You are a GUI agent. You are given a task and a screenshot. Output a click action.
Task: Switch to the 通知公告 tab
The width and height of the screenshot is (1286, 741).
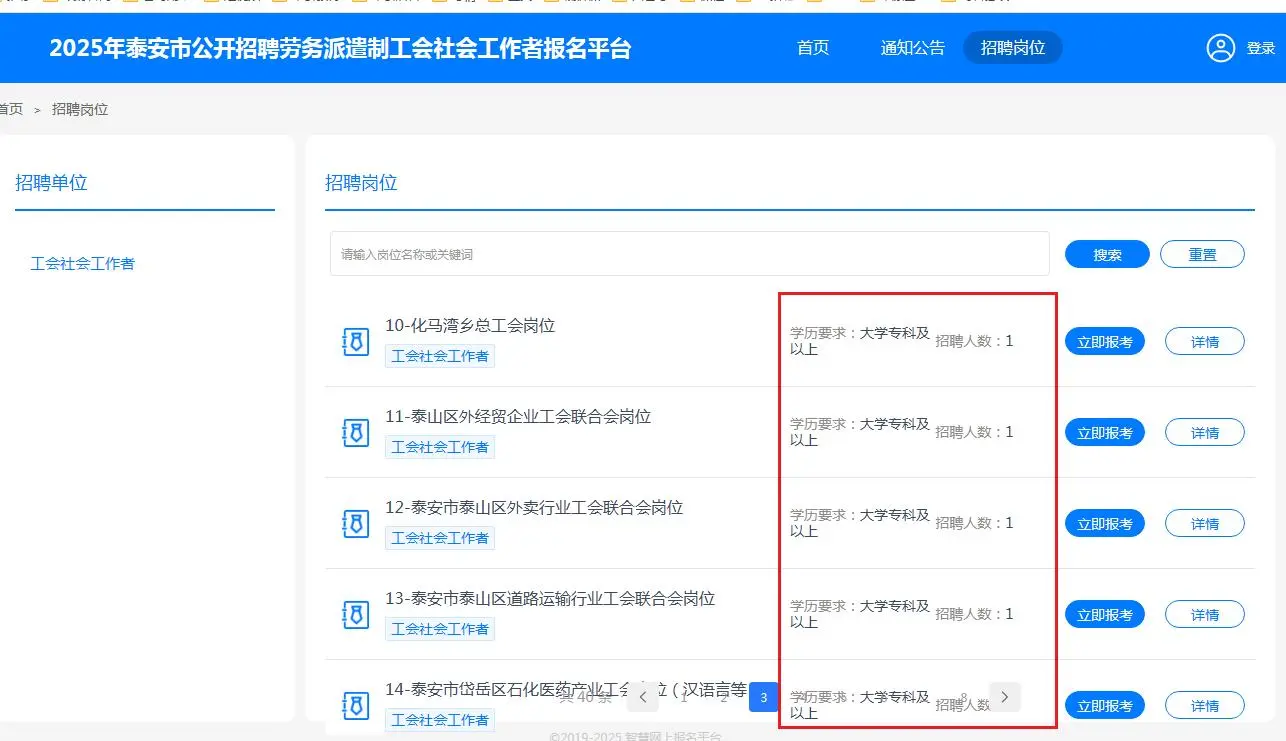911,47
